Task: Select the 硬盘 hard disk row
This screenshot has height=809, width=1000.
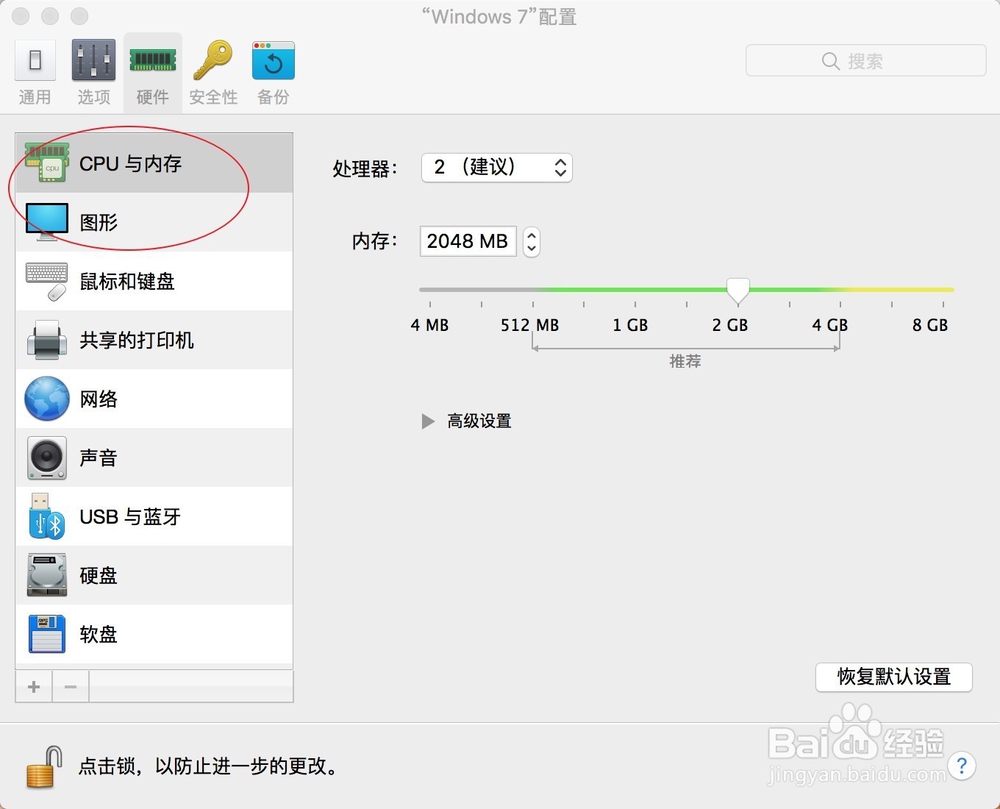Action: click(154, 575)
